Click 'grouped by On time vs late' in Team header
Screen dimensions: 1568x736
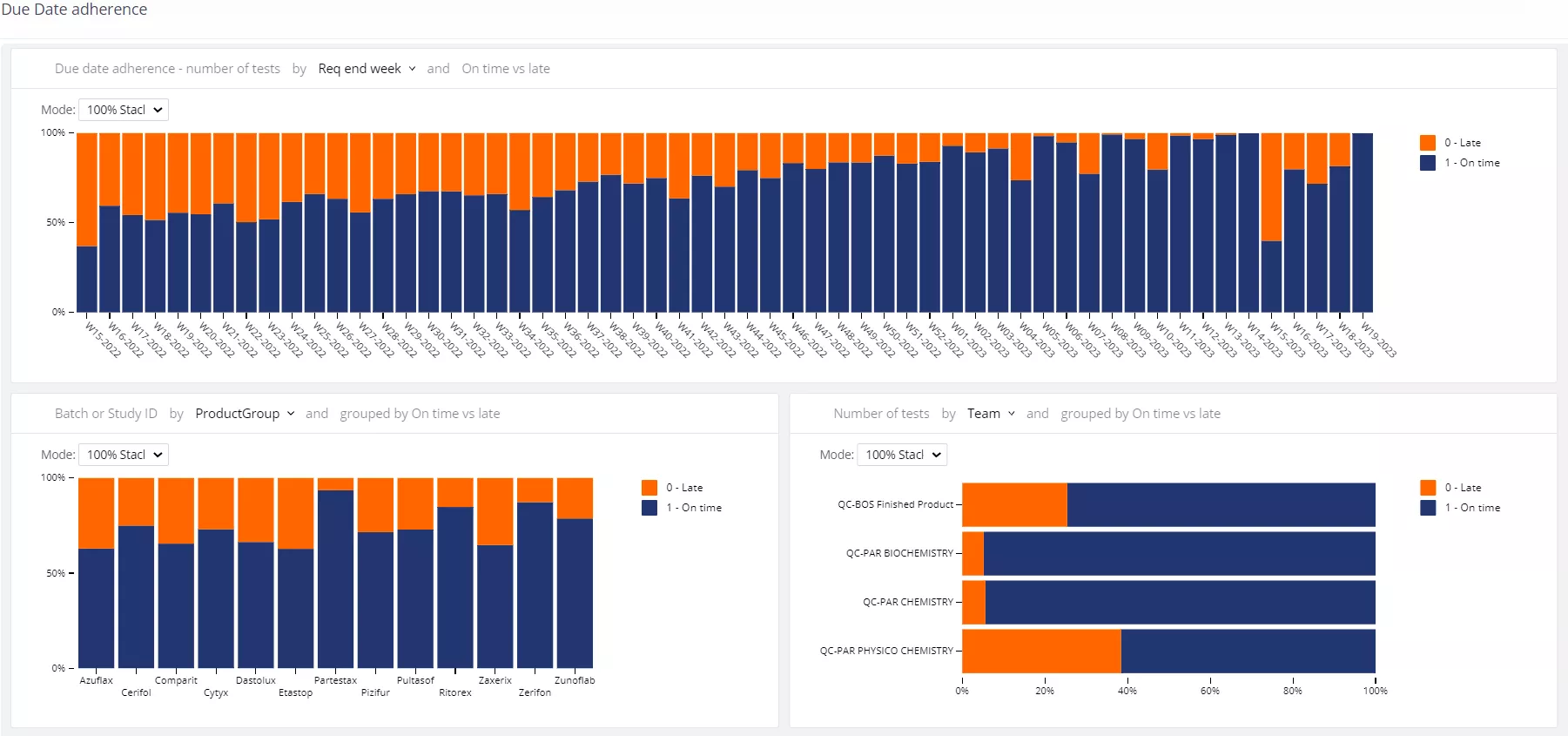tap(1141, 414)
